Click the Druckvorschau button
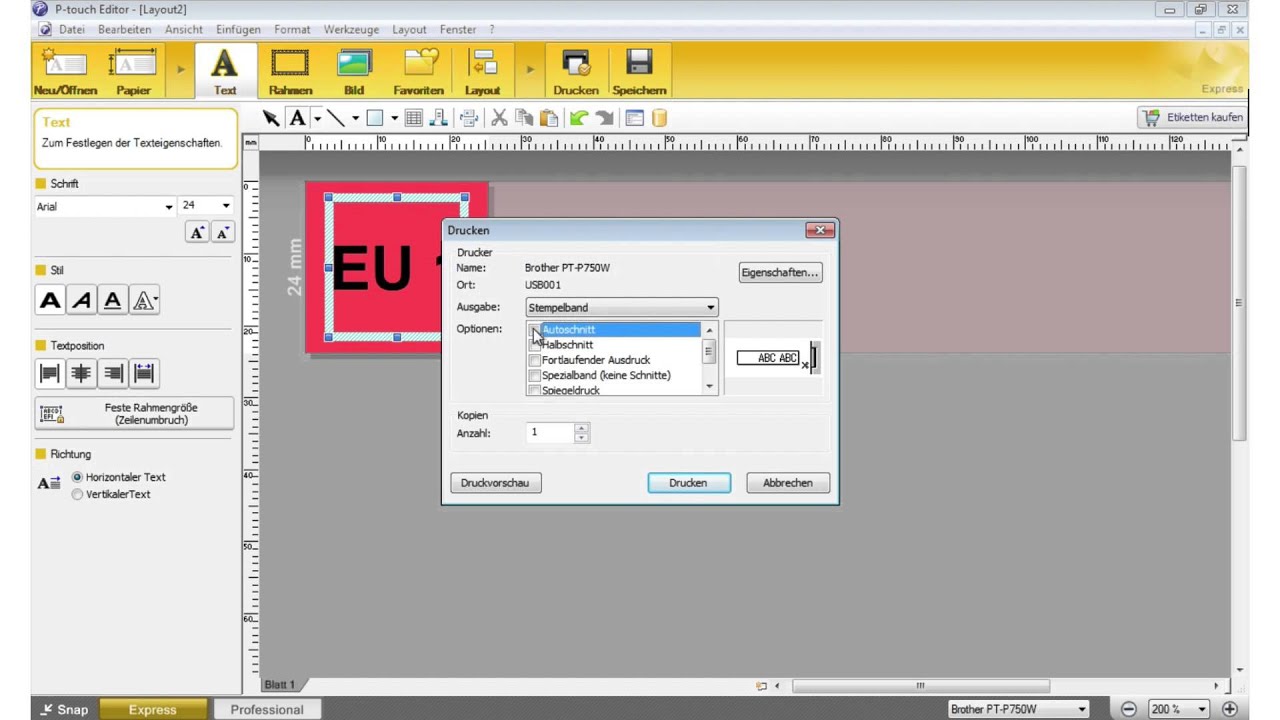 pyautogui.click(x=495, y=483)
